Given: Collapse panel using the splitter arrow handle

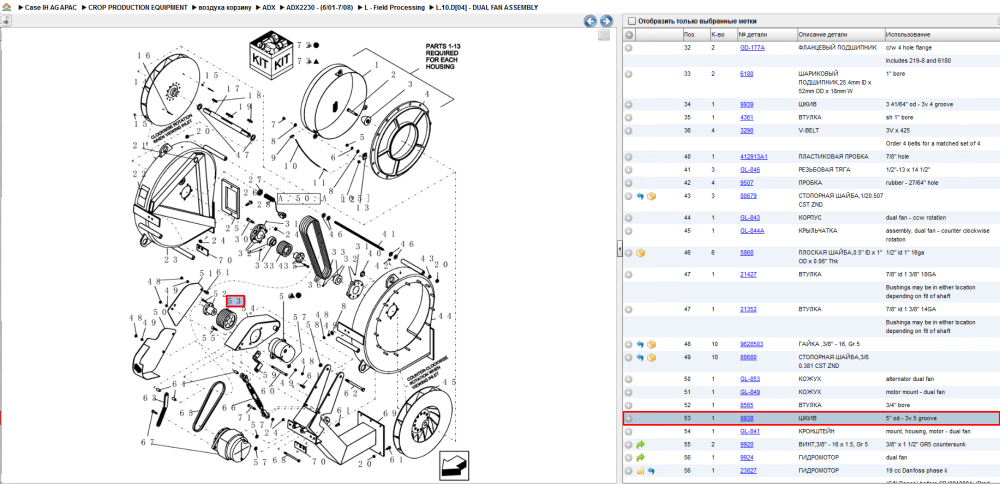Looking at the screenshot, I should click(619, 251).
